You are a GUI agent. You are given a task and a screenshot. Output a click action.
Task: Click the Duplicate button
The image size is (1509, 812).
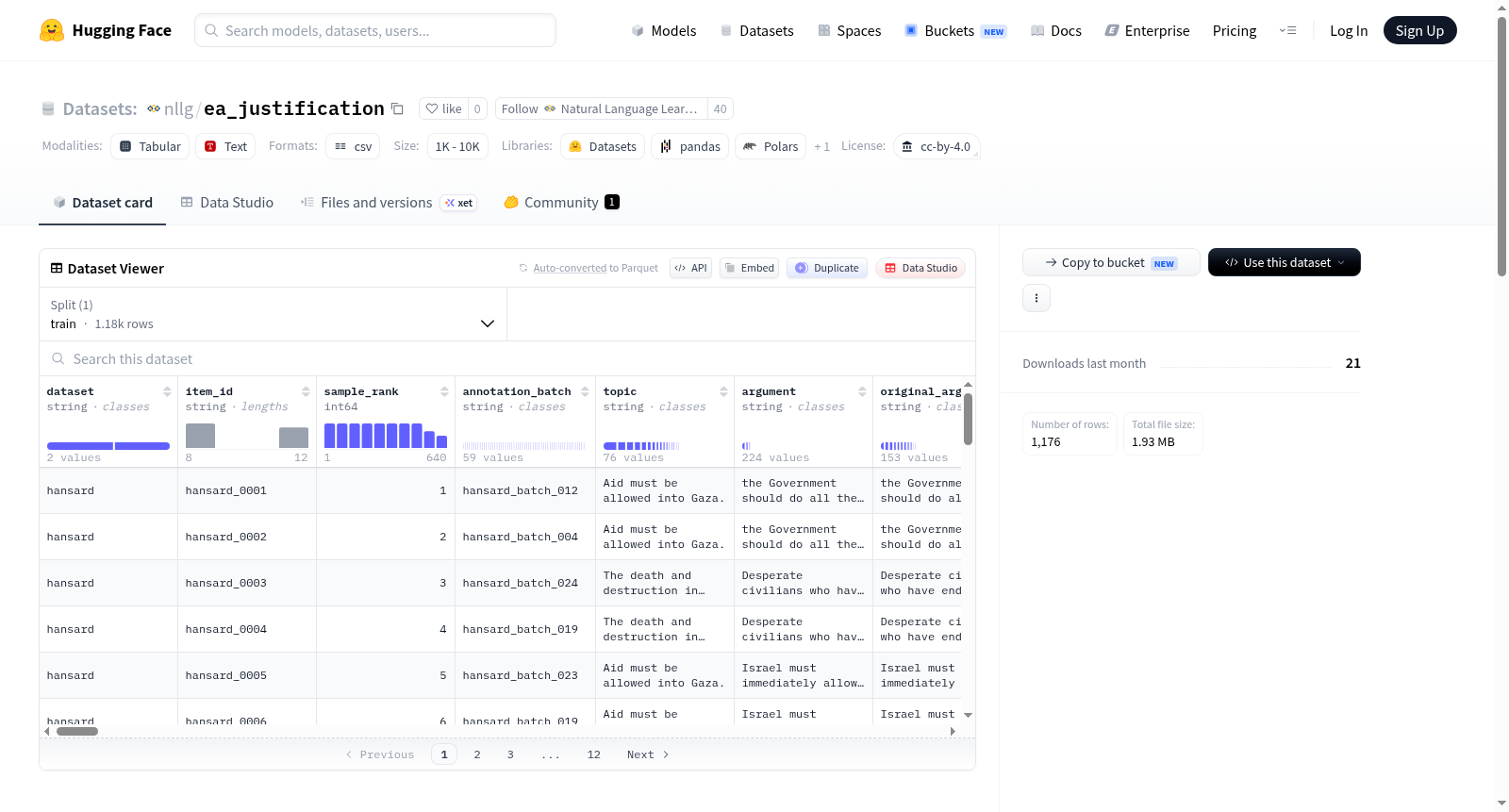click(x=827, y=268)
